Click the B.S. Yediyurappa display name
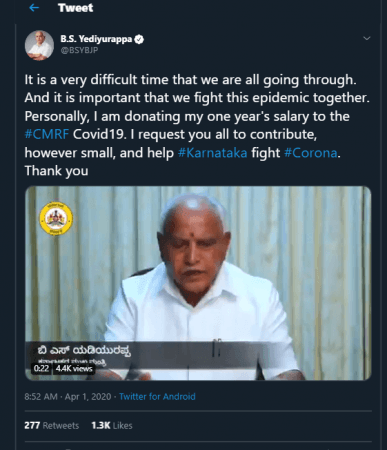 click(96, 39)
